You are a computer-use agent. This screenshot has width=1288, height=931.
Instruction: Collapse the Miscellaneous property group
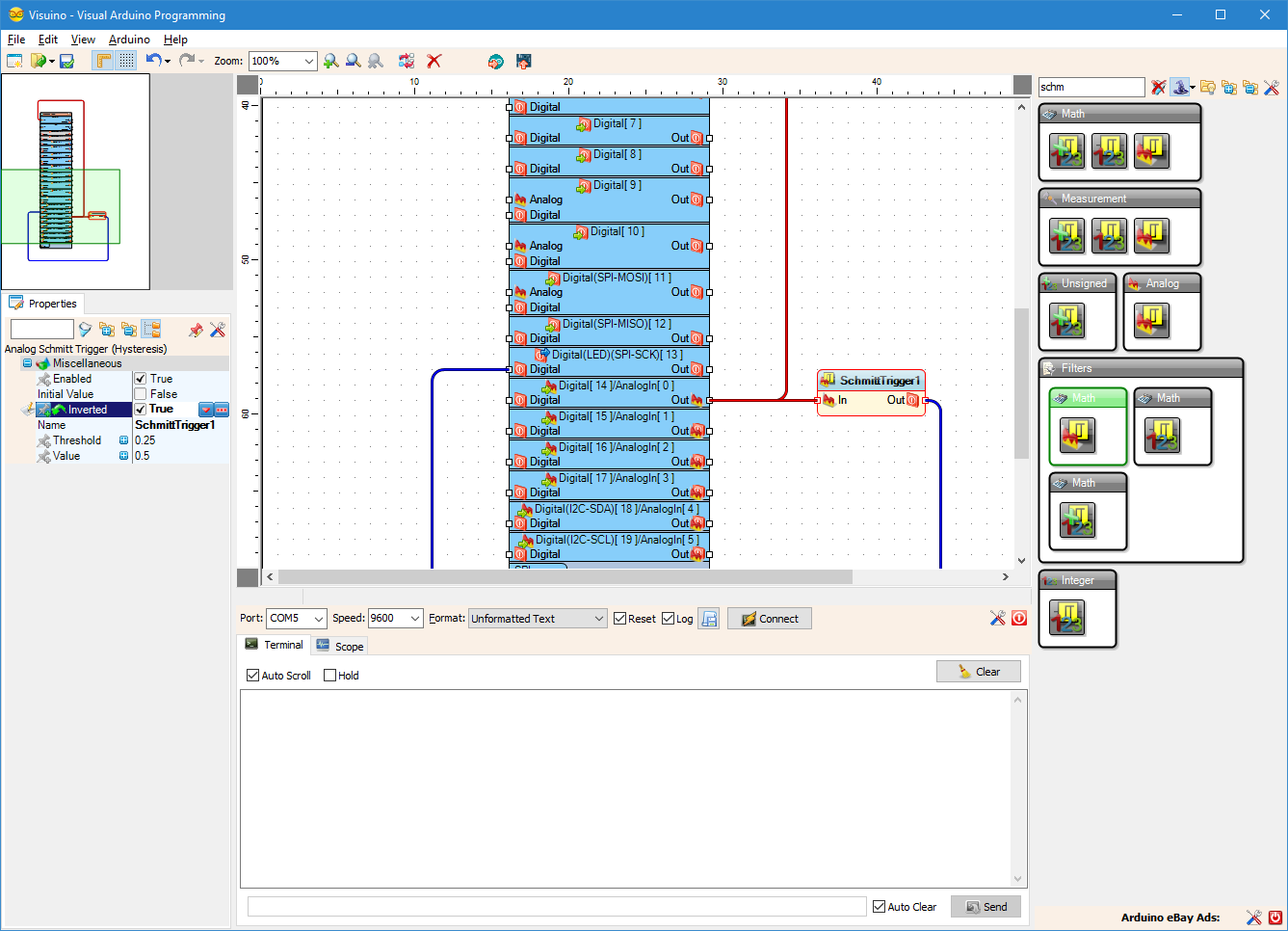(x=28, y=363)
